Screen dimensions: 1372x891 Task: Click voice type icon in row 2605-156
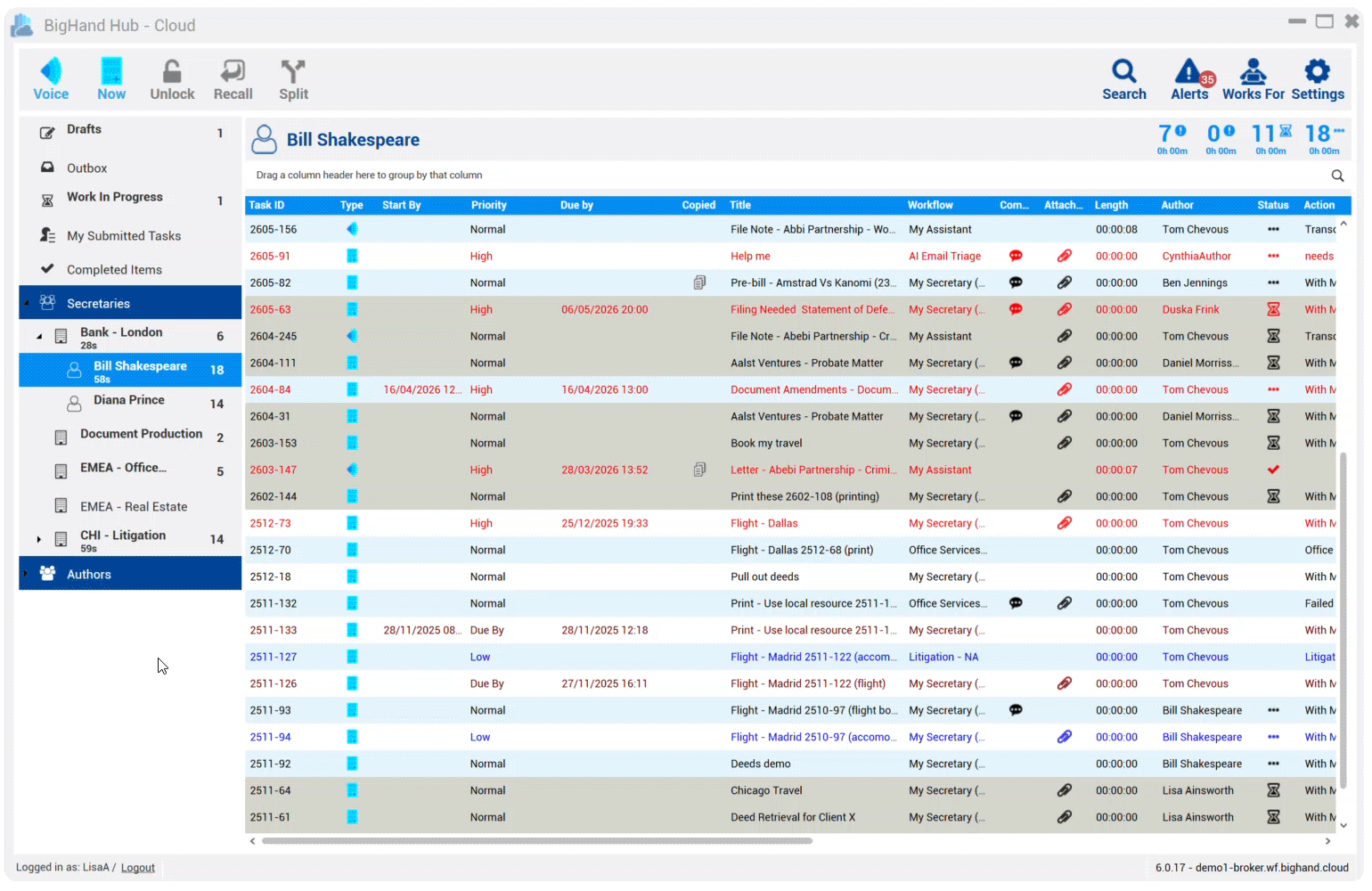(x=352, y=229)
